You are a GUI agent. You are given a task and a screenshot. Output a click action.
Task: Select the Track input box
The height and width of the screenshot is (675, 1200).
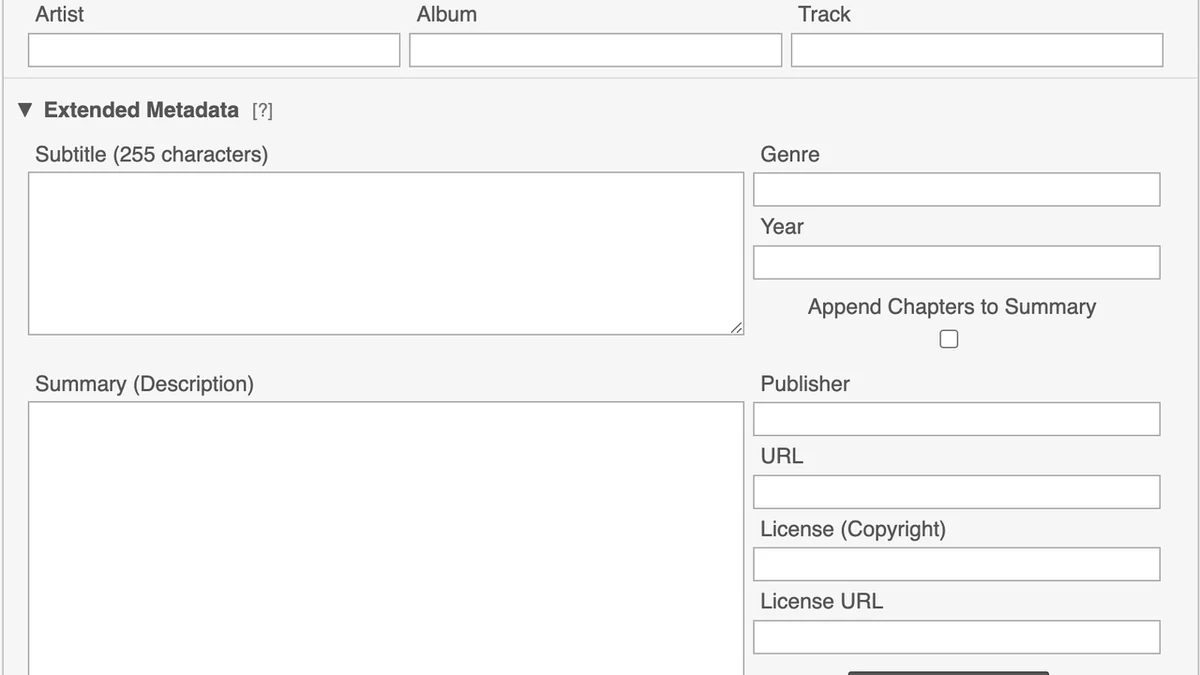(977, 50)
